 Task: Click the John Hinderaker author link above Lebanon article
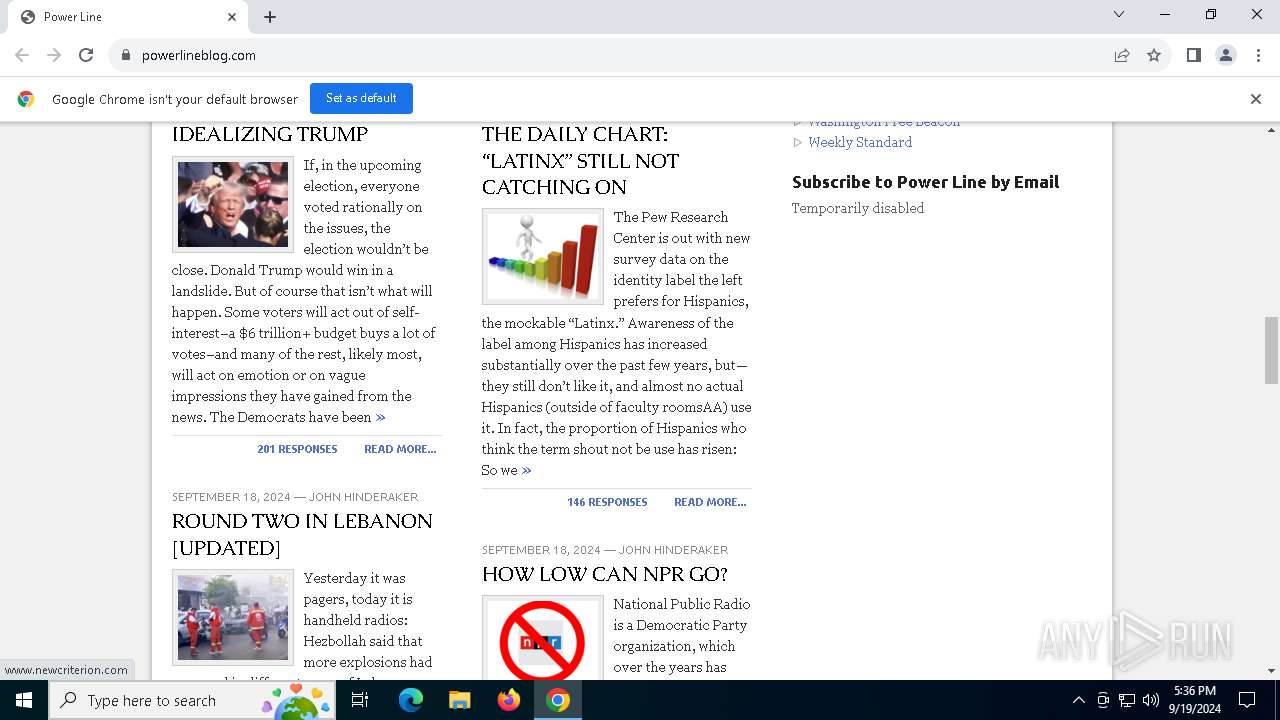pyautogui.click(x=363, y=497)
